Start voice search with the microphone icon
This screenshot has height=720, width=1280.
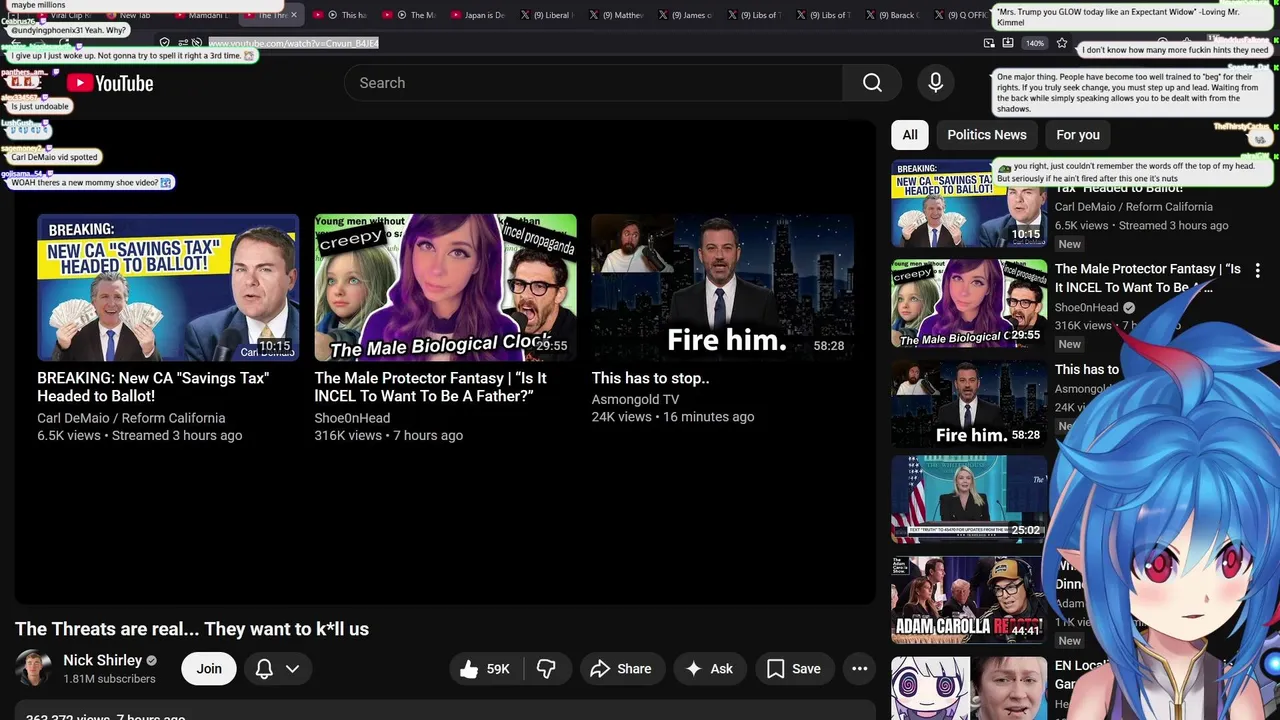(x=935, y=83)
